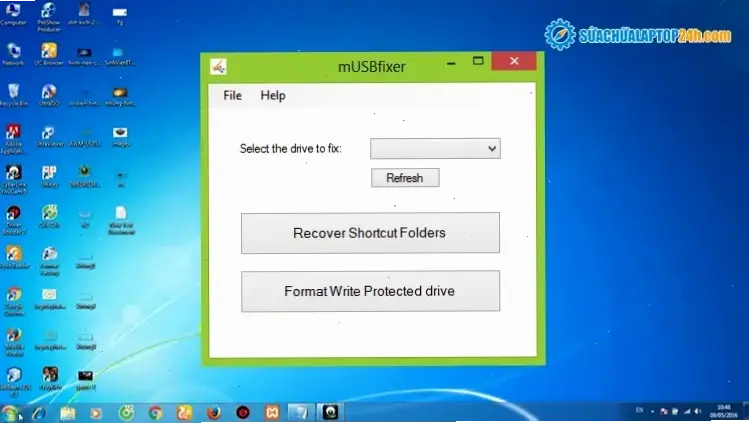Click the Refresh button

pyautogui.click(x=405, y=178)
